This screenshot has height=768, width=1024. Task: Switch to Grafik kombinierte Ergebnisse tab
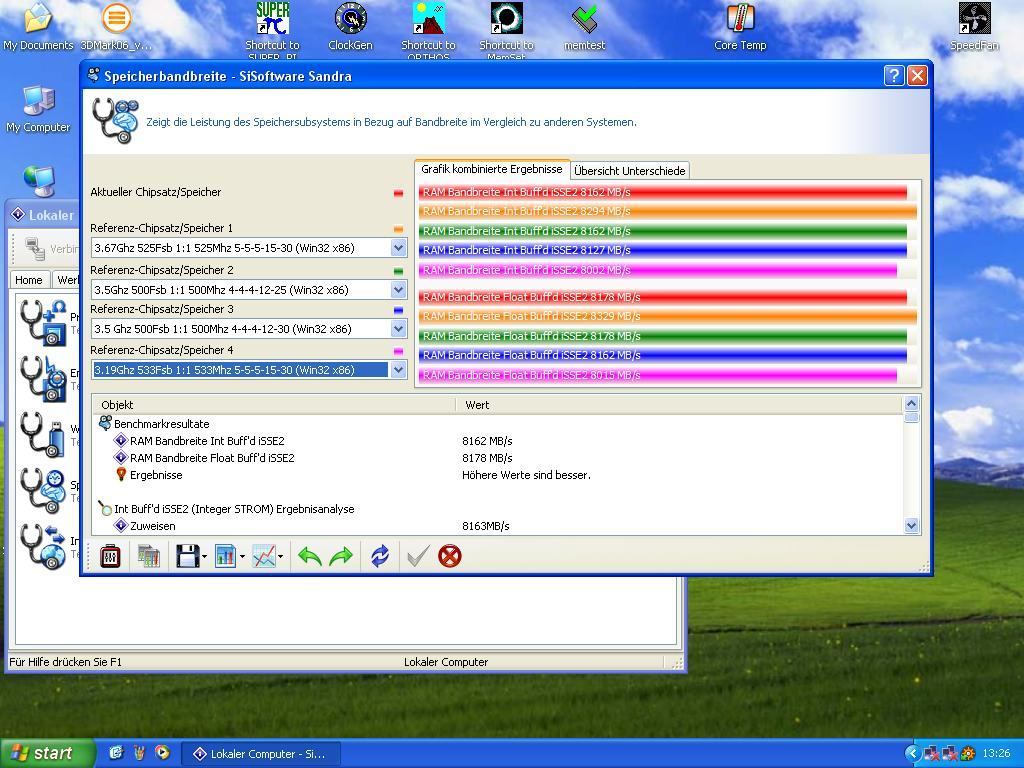click(x=492, y=169)
